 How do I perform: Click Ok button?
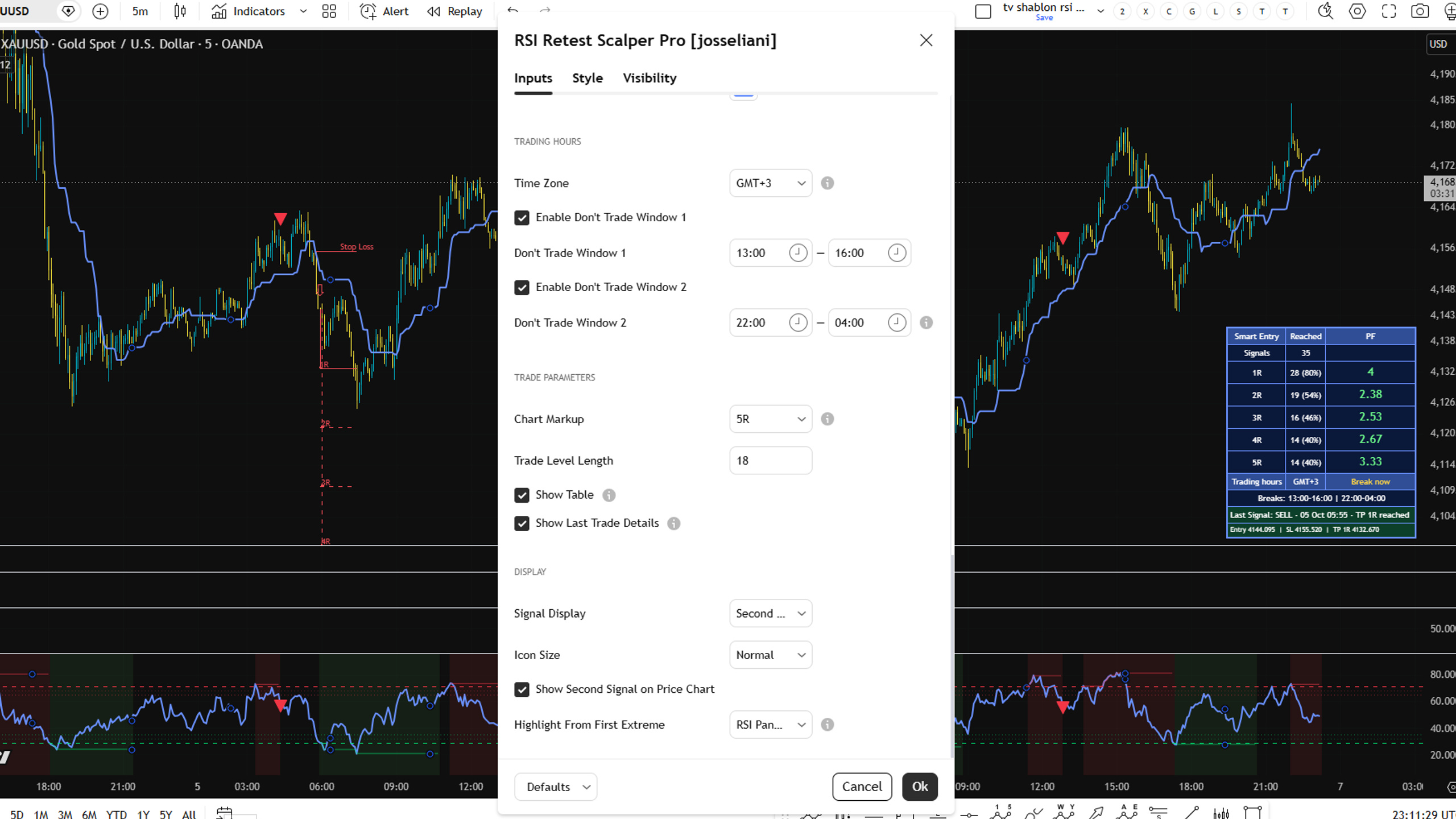pyautogui.click(x=920, y=787)
